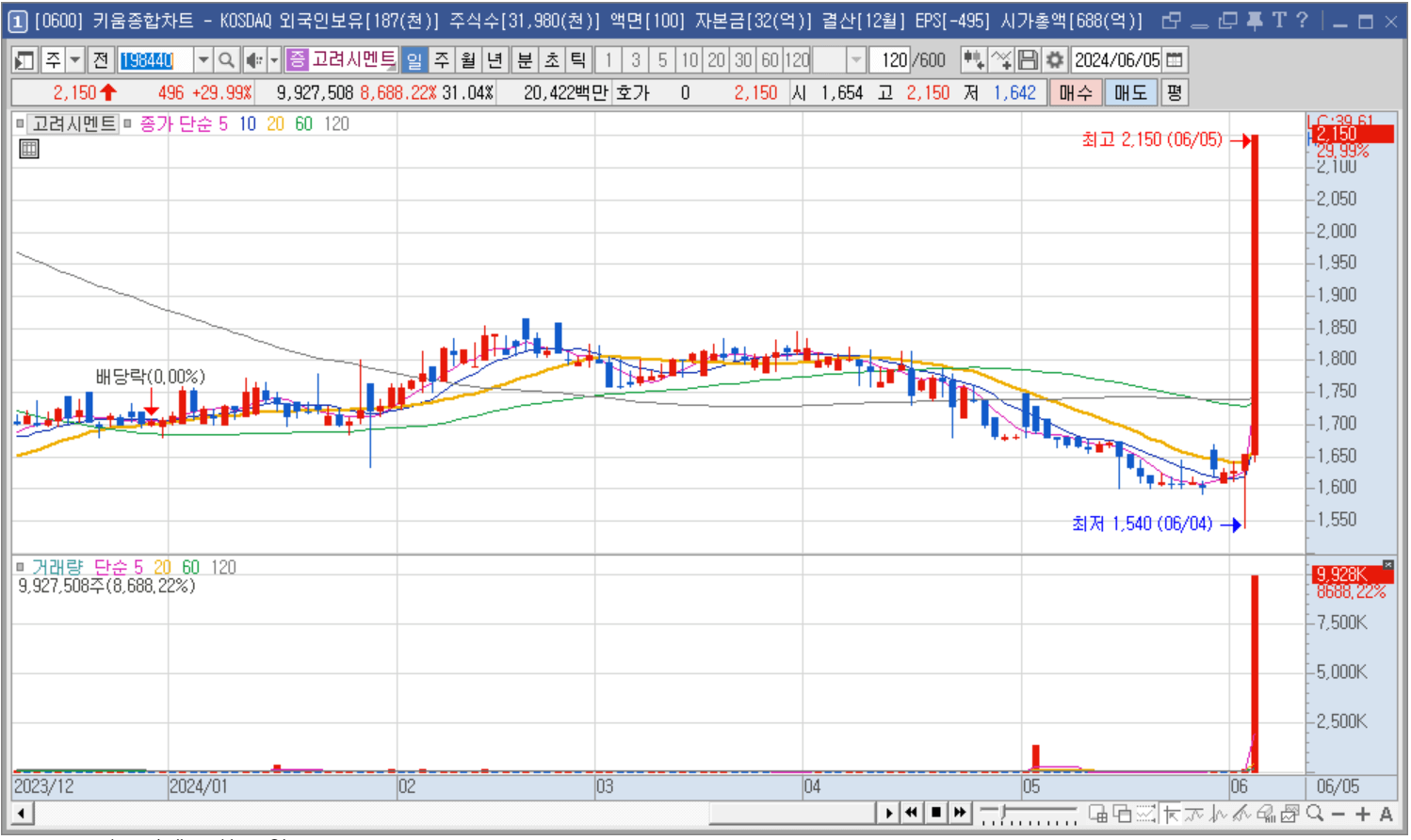Click the 종가 단순 moving average legend
This screenshot has height=840, width=1411.
click(x=184, y=123)
